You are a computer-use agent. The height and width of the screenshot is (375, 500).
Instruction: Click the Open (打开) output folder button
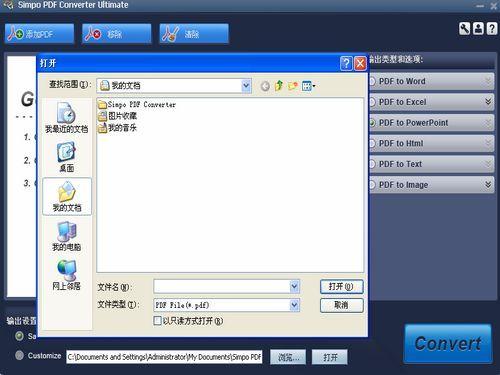(x=330, y=357)
